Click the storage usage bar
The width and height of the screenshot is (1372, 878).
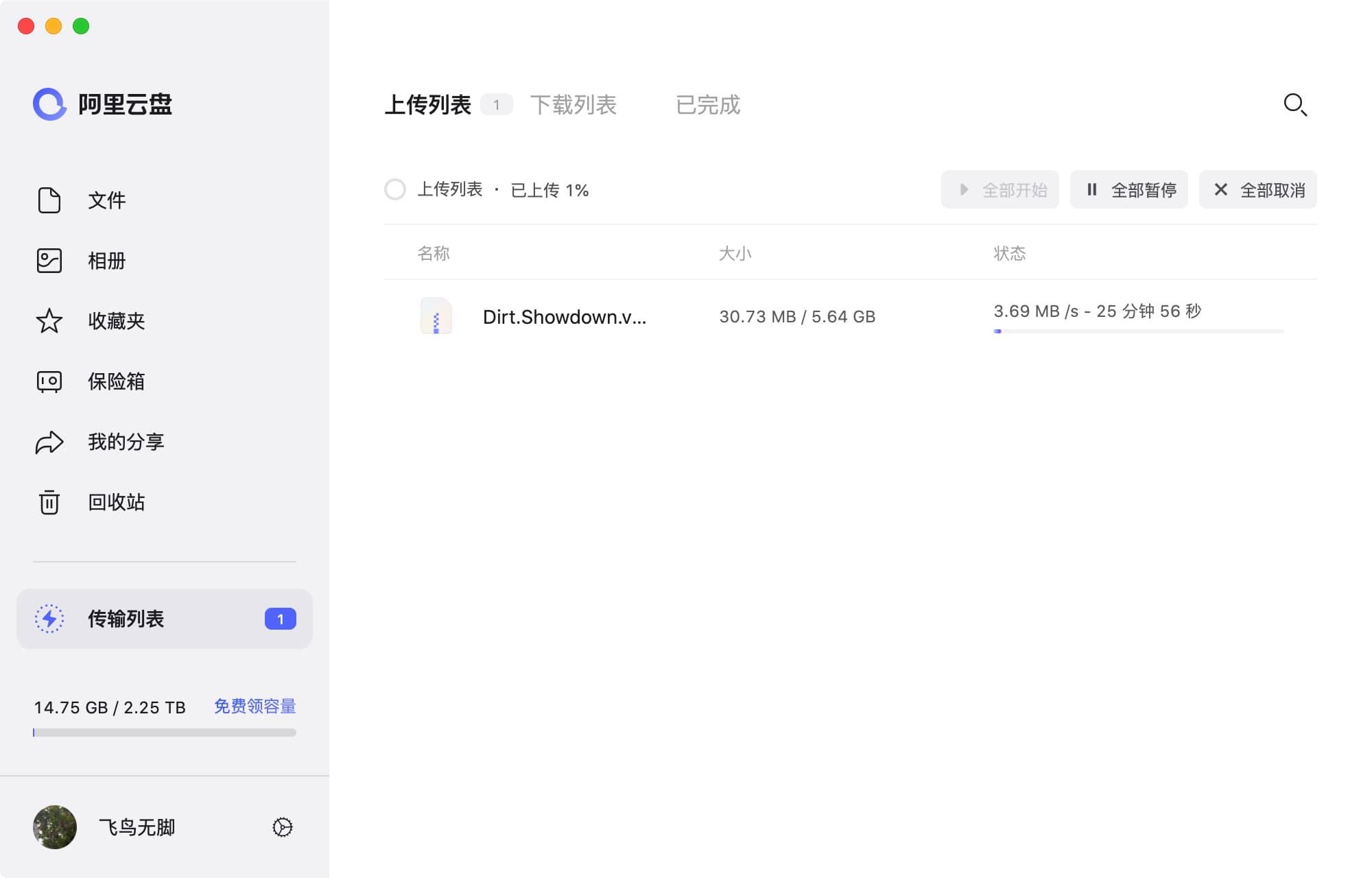click(x=165, y=733)
